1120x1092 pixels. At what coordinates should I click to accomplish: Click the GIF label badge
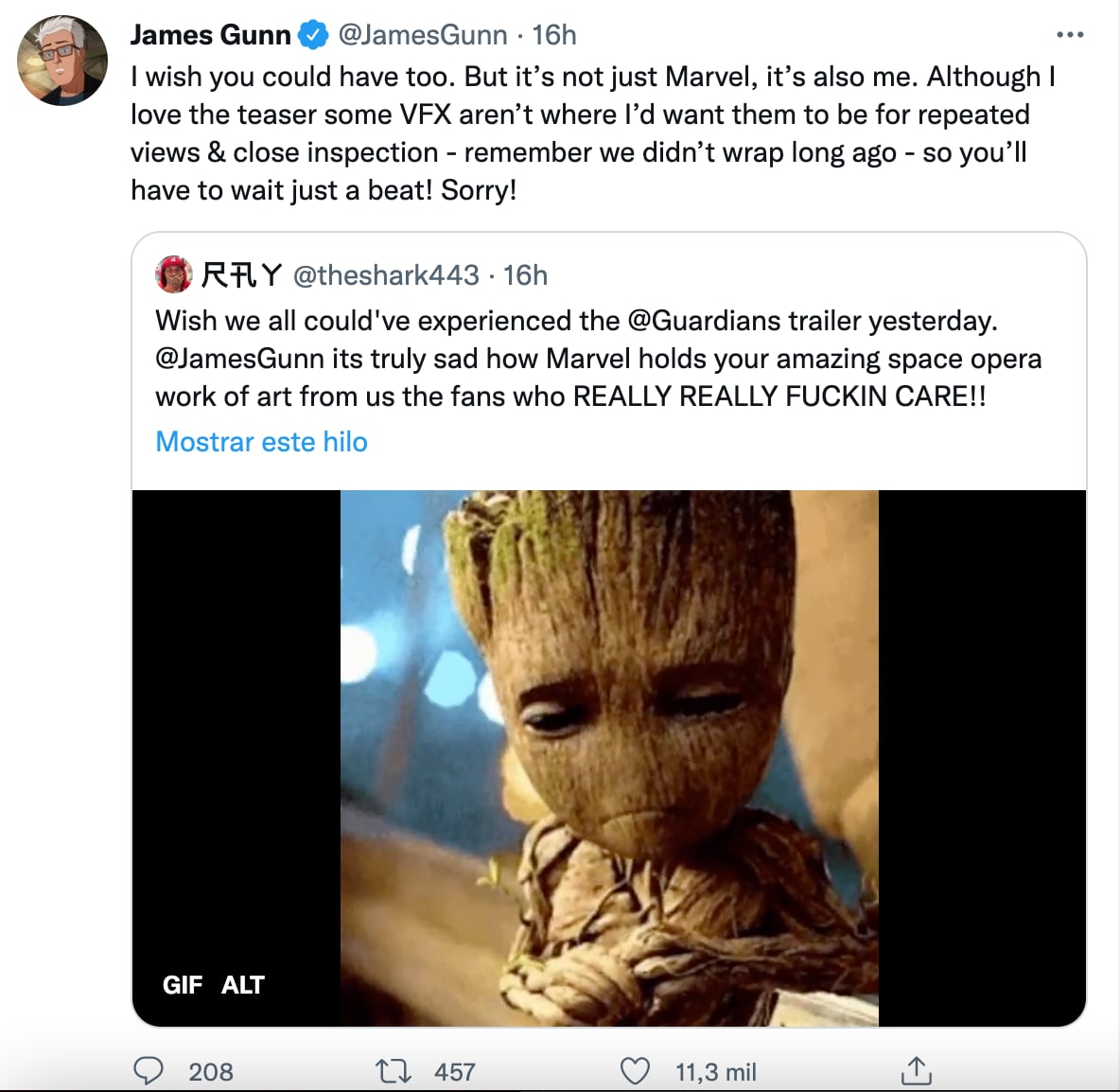click(183, 985)
